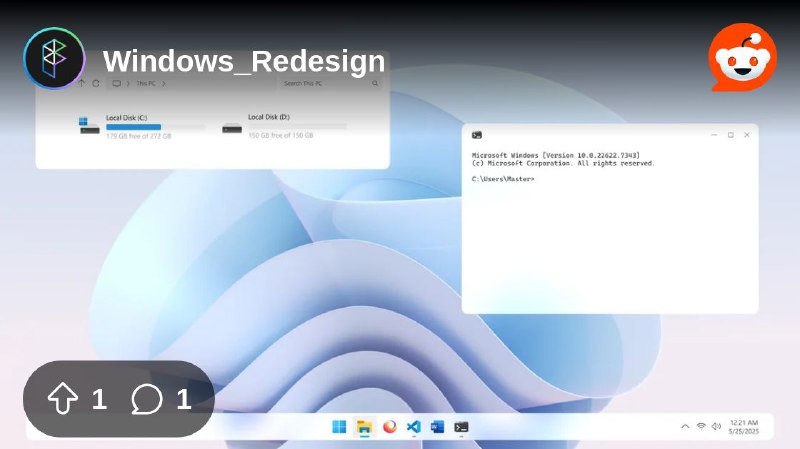The width and height of the screenshot is (800, 449).
Task: Close the Terminal window
Action: click(747, 135)
